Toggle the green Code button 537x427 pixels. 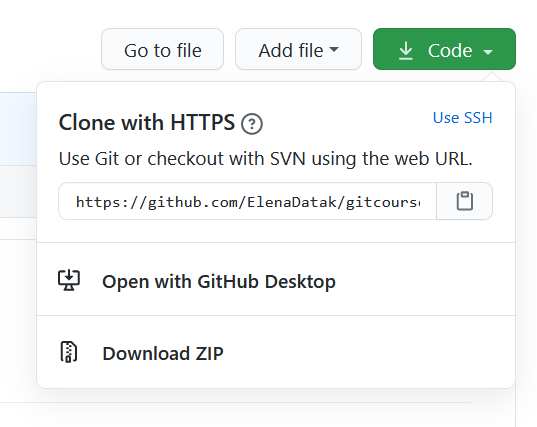coord(444,49)
